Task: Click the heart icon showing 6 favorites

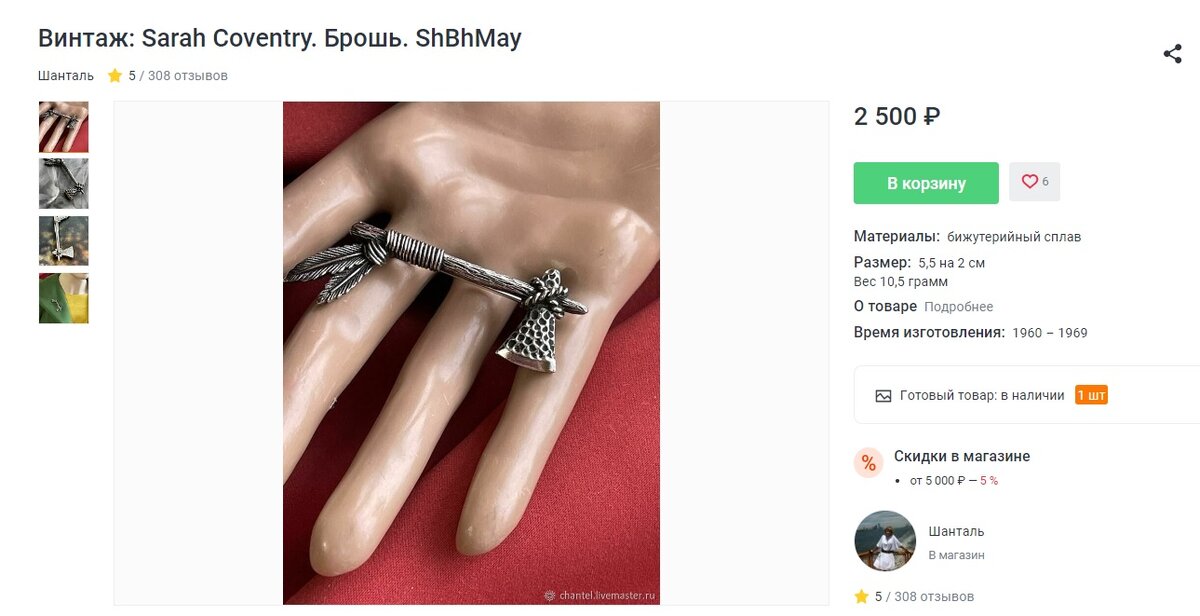Action: click(x=1034, y=181)
